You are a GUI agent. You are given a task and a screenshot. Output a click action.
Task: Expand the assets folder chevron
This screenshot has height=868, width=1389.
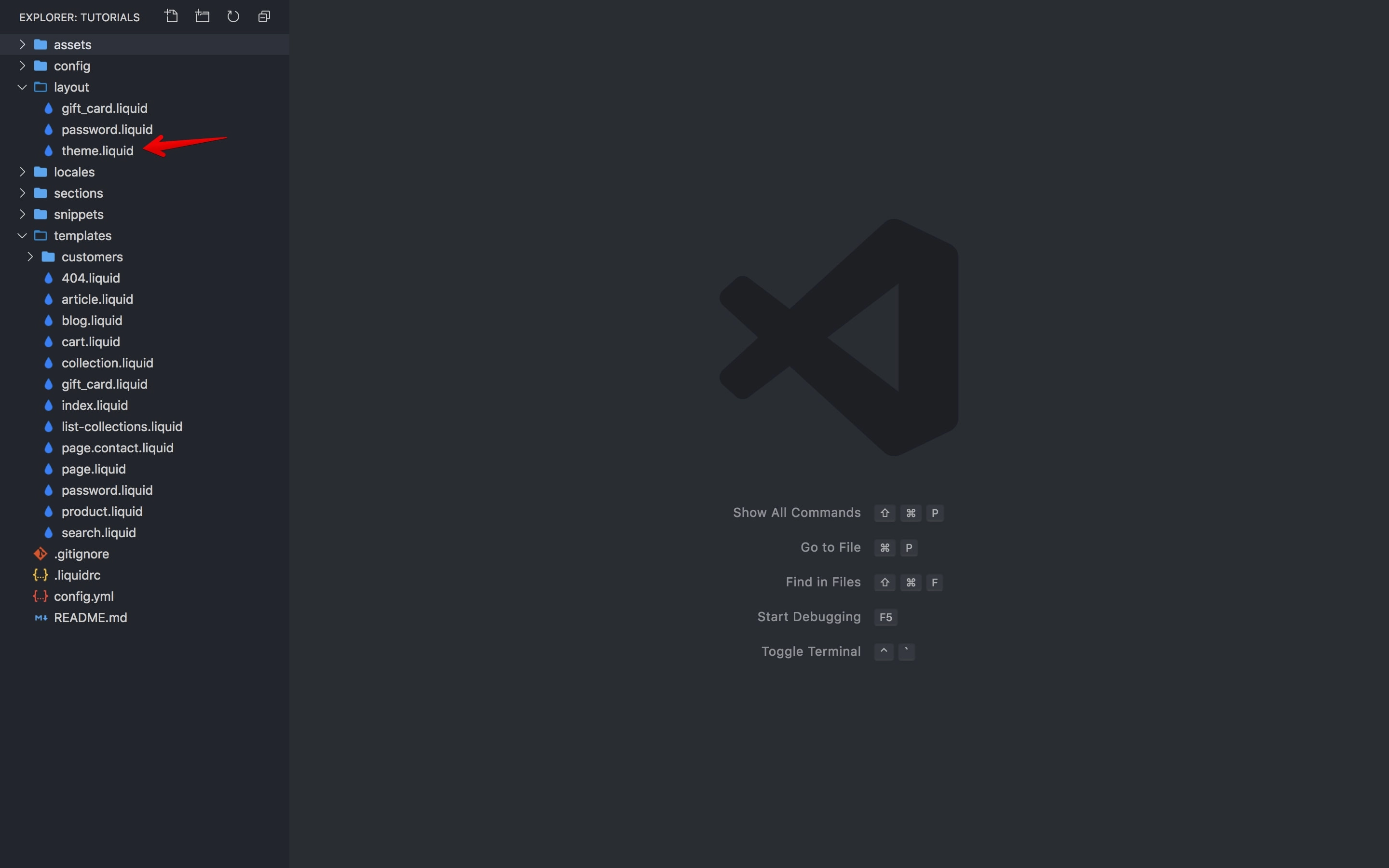coord(22,44)
